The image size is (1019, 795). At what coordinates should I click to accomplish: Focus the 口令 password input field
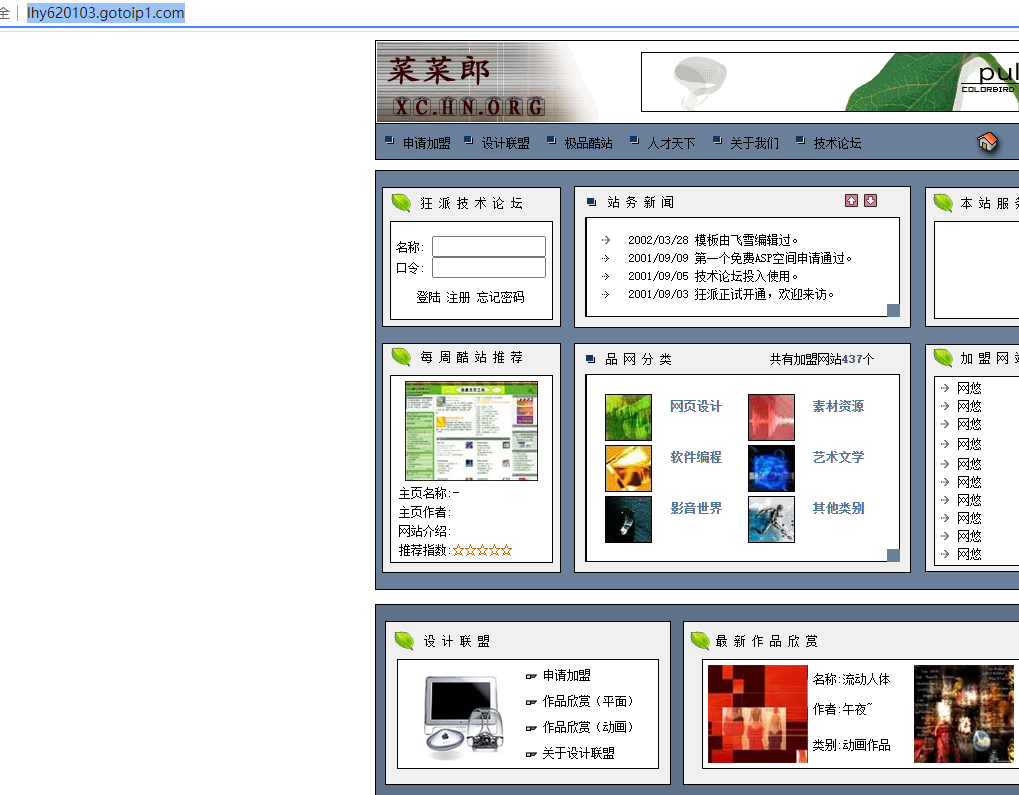488,268
